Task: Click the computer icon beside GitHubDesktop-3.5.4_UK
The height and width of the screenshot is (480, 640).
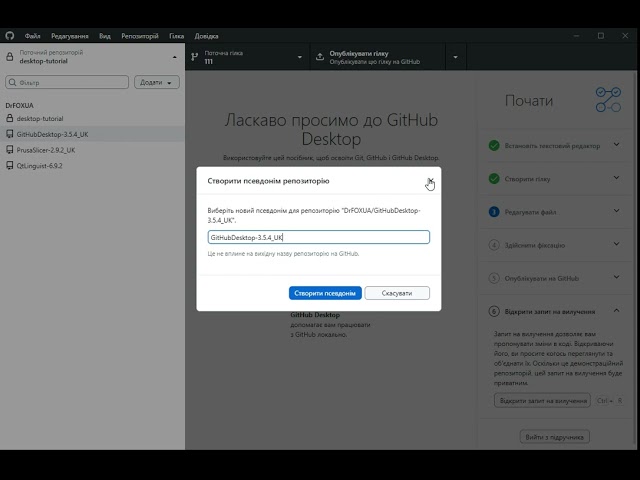Action: [10, 134]
